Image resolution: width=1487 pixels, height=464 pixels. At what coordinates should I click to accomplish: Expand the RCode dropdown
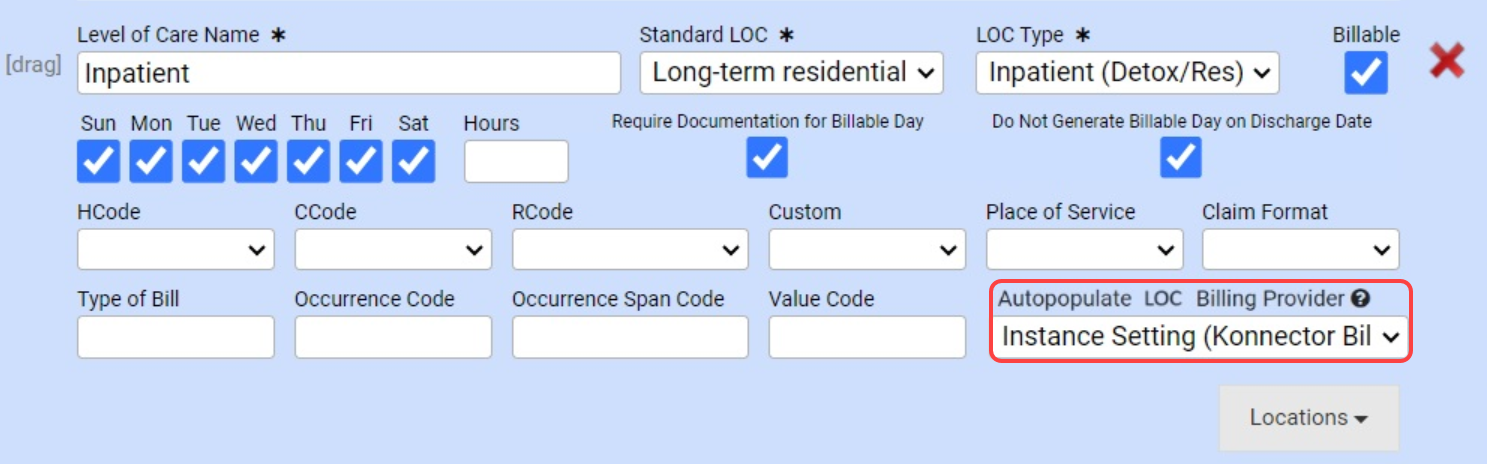click(x=630, y=250)
